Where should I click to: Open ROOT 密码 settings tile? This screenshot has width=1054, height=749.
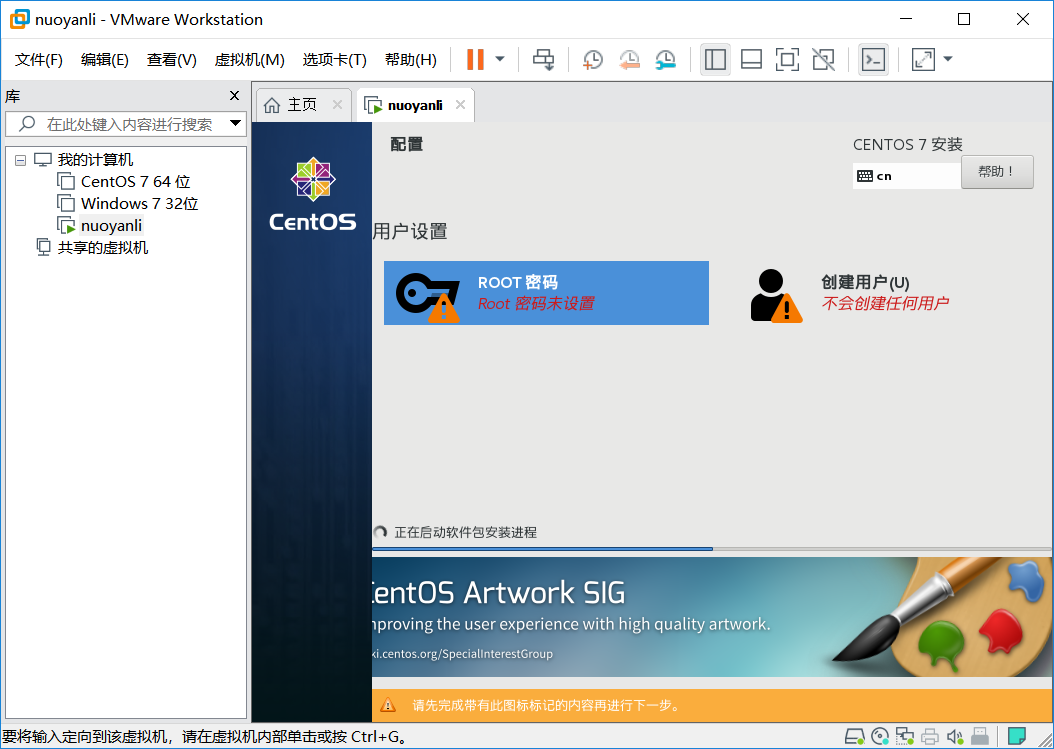click(x=546, y=292)
